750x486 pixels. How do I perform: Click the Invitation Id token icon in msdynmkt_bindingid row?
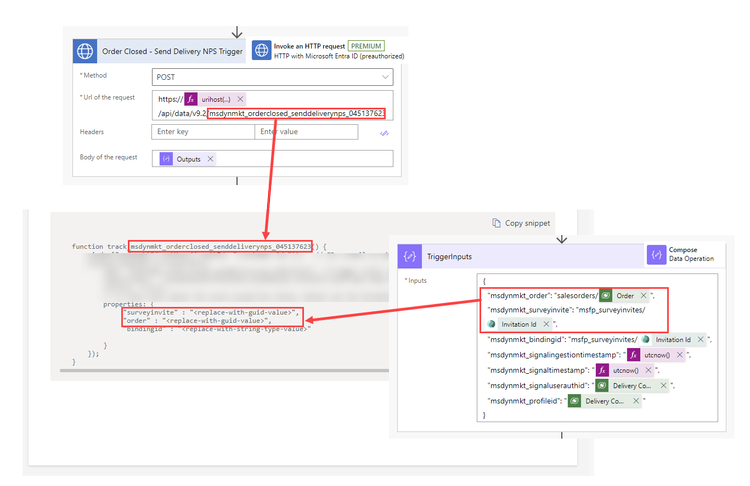point(646,340)
